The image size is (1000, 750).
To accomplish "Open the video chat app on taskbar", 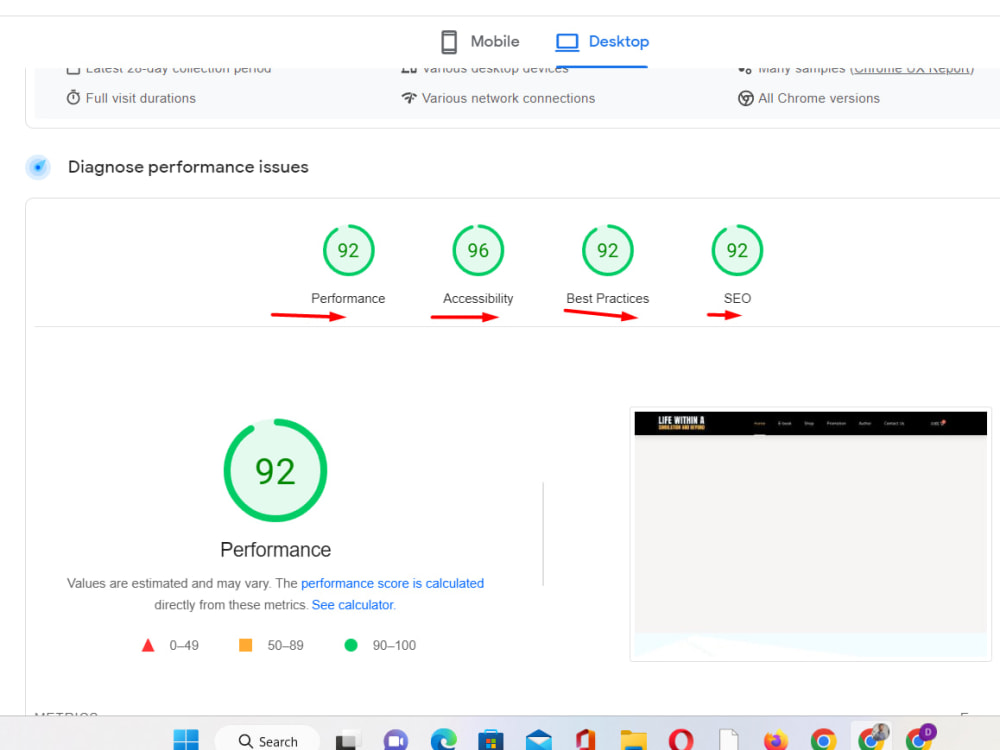I will [x=395, y=740].
